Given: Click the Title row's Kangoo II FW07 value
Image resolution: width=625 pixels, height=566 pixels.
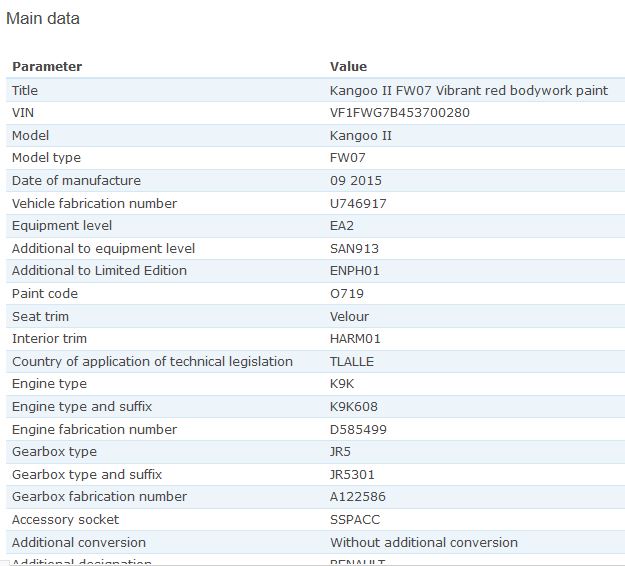Looking at the screenshot, I should [468, 90].
